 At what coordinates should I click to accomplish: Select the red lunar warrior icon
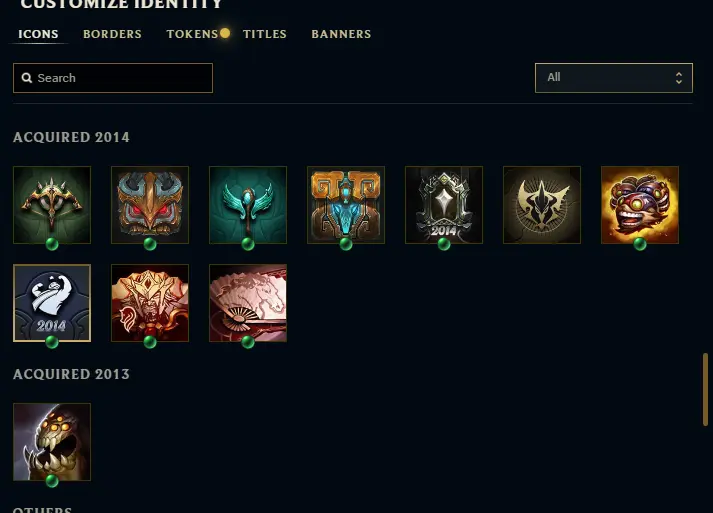pyautogui.click(x=150, y=303)
